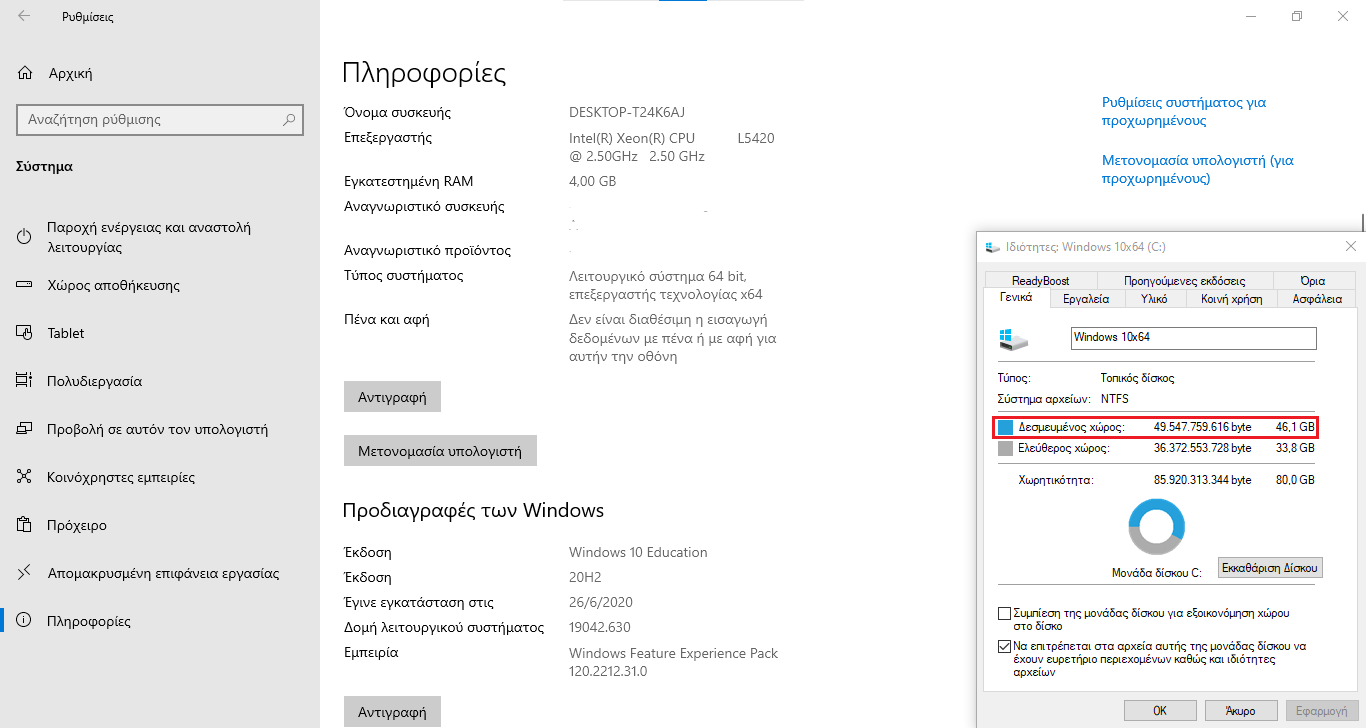The width and height of the screenshot is (1366, 728).
Task: Click the version value 20H2
Action: 588,577
